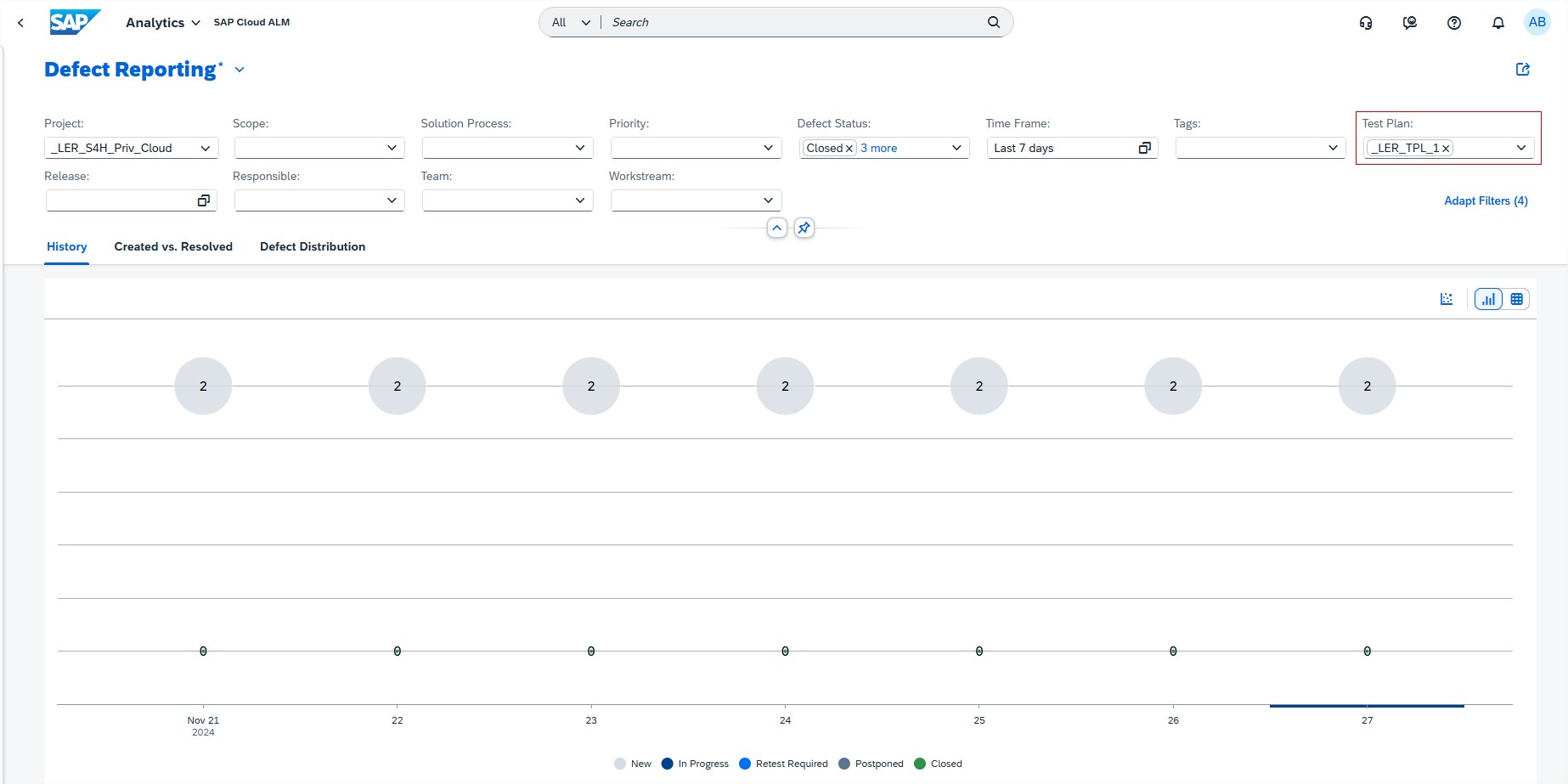The height and width of the screenshot is (784, 1568).
Task: Switch to table view
Action: point(1516,299)
